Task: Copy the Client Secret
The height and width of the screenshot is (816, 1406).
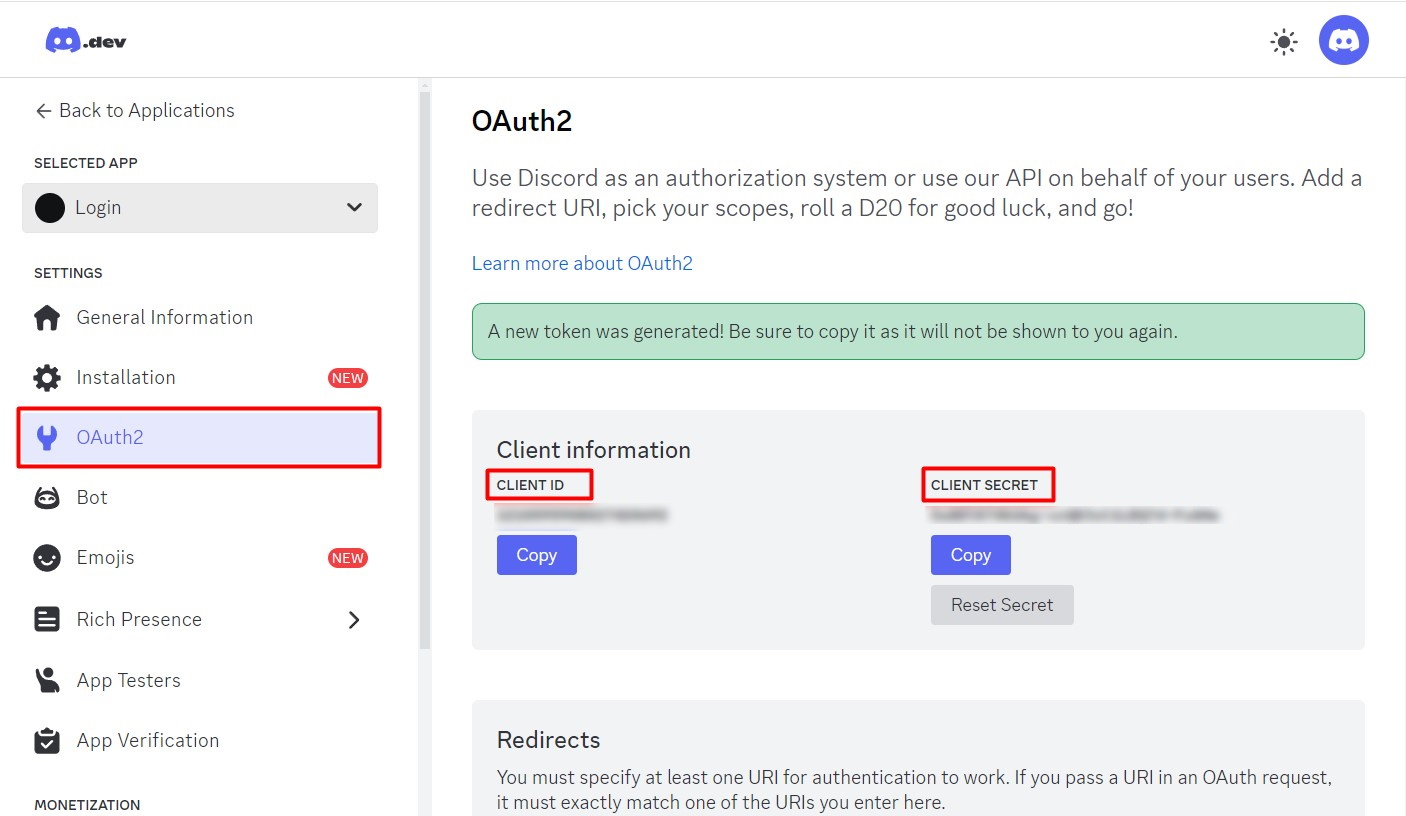Action: pyautogui.click(x=971, y=555)
